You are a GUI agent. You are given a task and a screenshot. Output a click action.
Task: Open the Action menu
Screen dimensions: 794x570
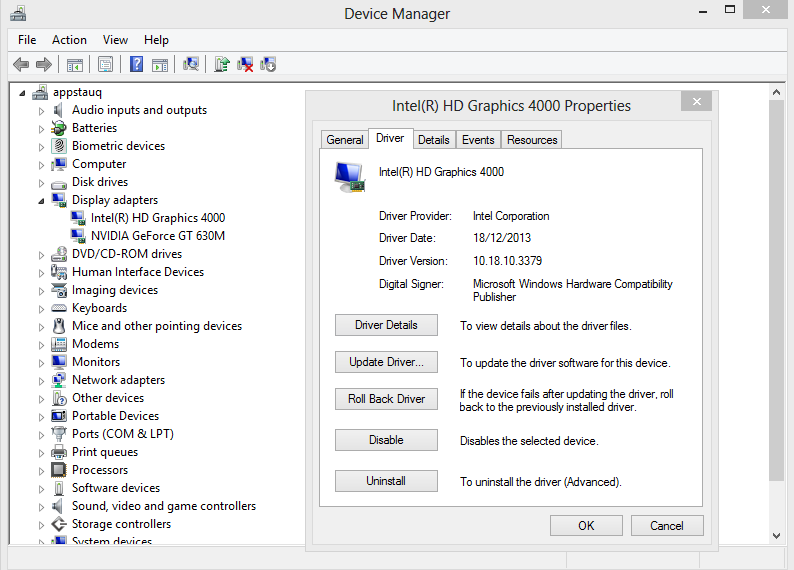[x=69, y=40]
